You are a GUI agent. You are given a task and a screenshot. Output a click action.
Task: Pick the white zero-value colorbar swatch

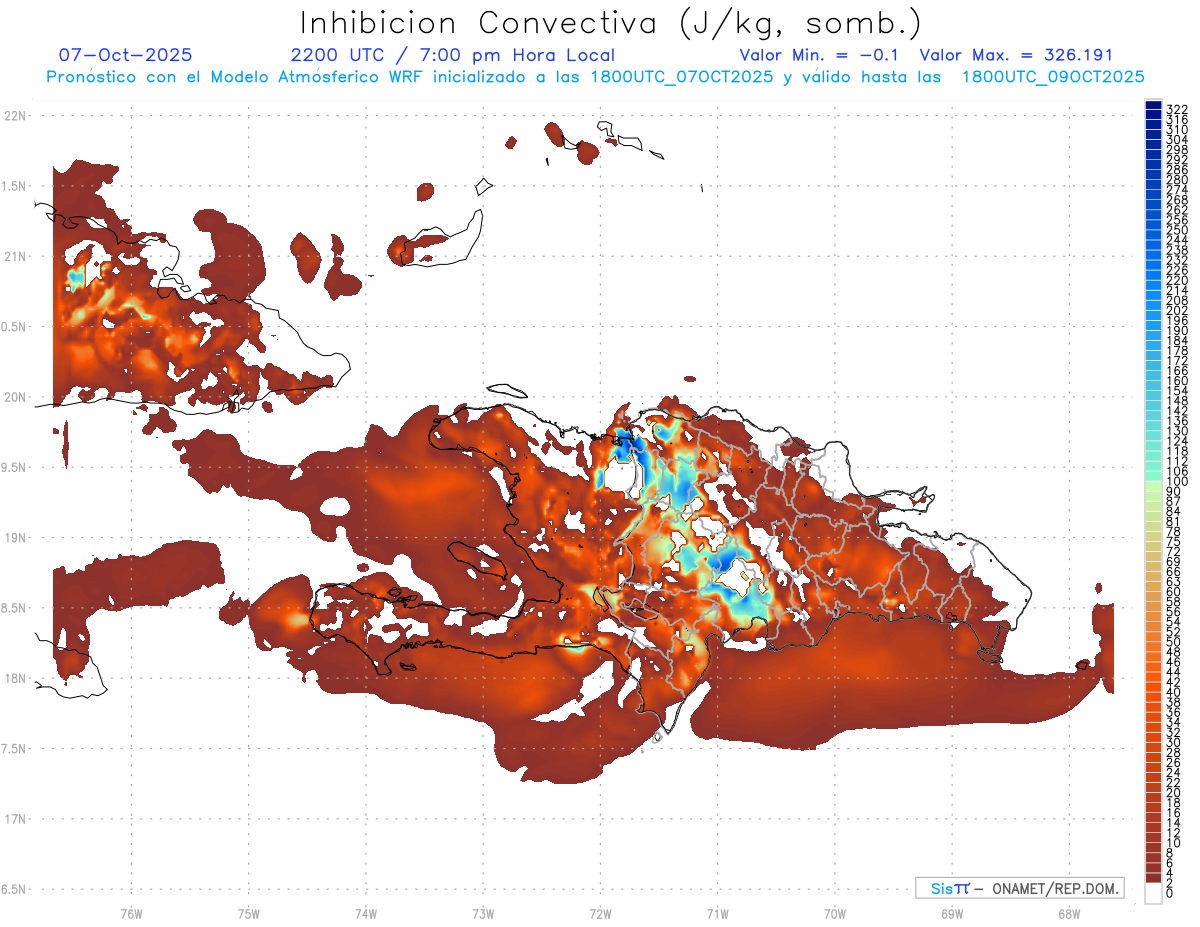coord(1153,894)
